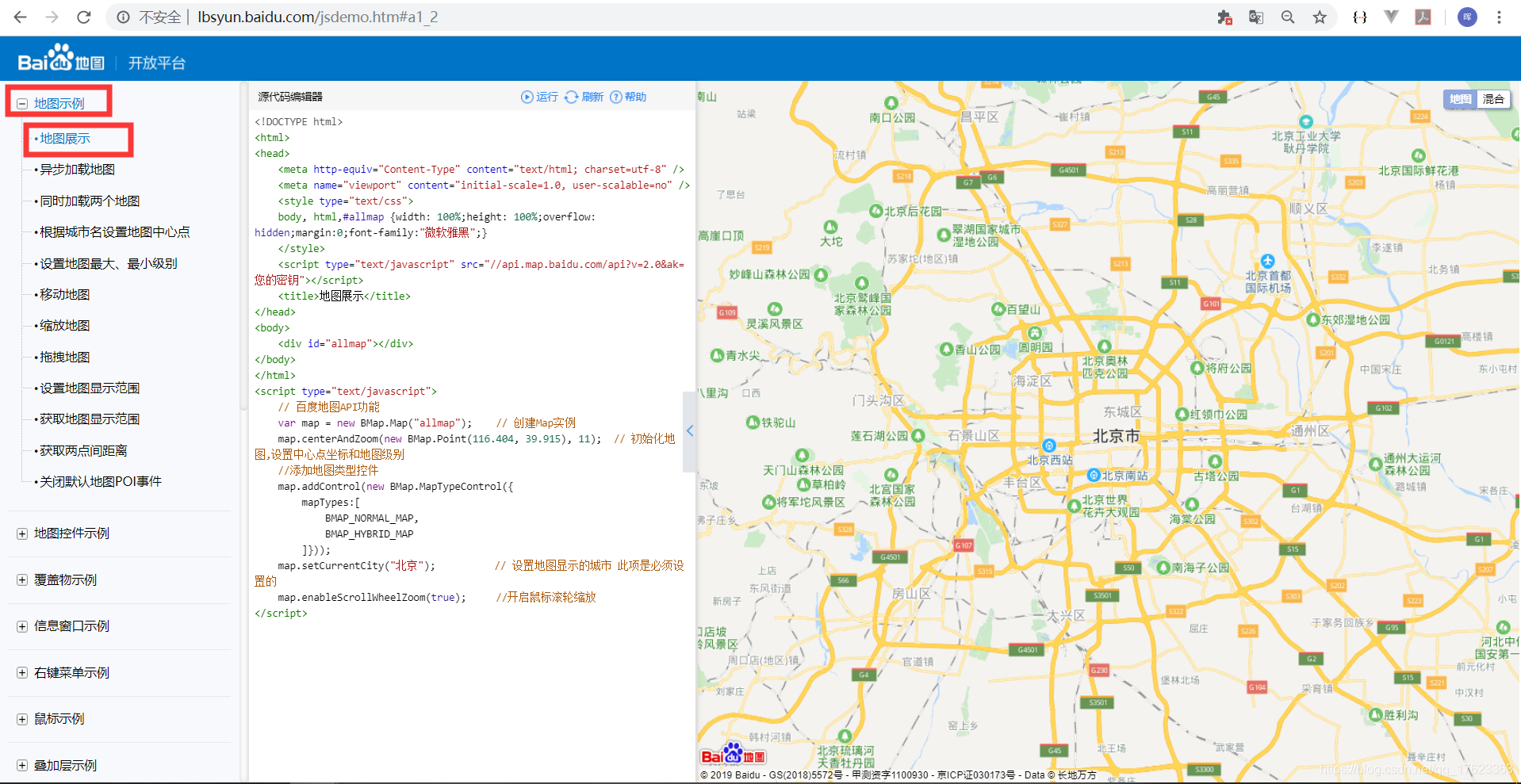The width and height of the screenshot is (1521, 784).
Task: Click the 通州大运河森林公园 marker
Action: pos(1375,464)
